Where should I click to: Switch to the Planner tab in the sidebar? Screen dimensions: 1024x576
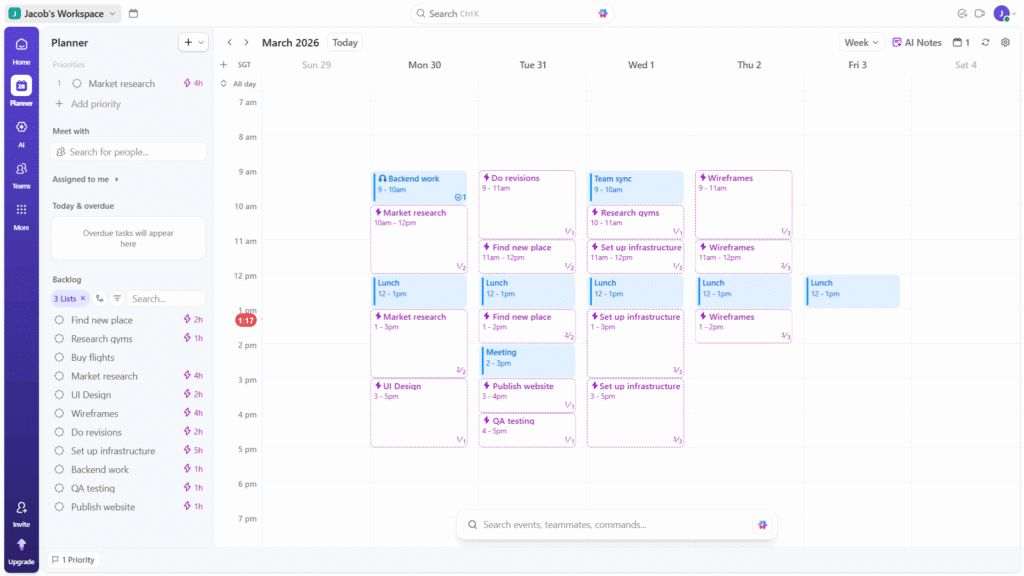pyautogui.click(x=21, y=85)
